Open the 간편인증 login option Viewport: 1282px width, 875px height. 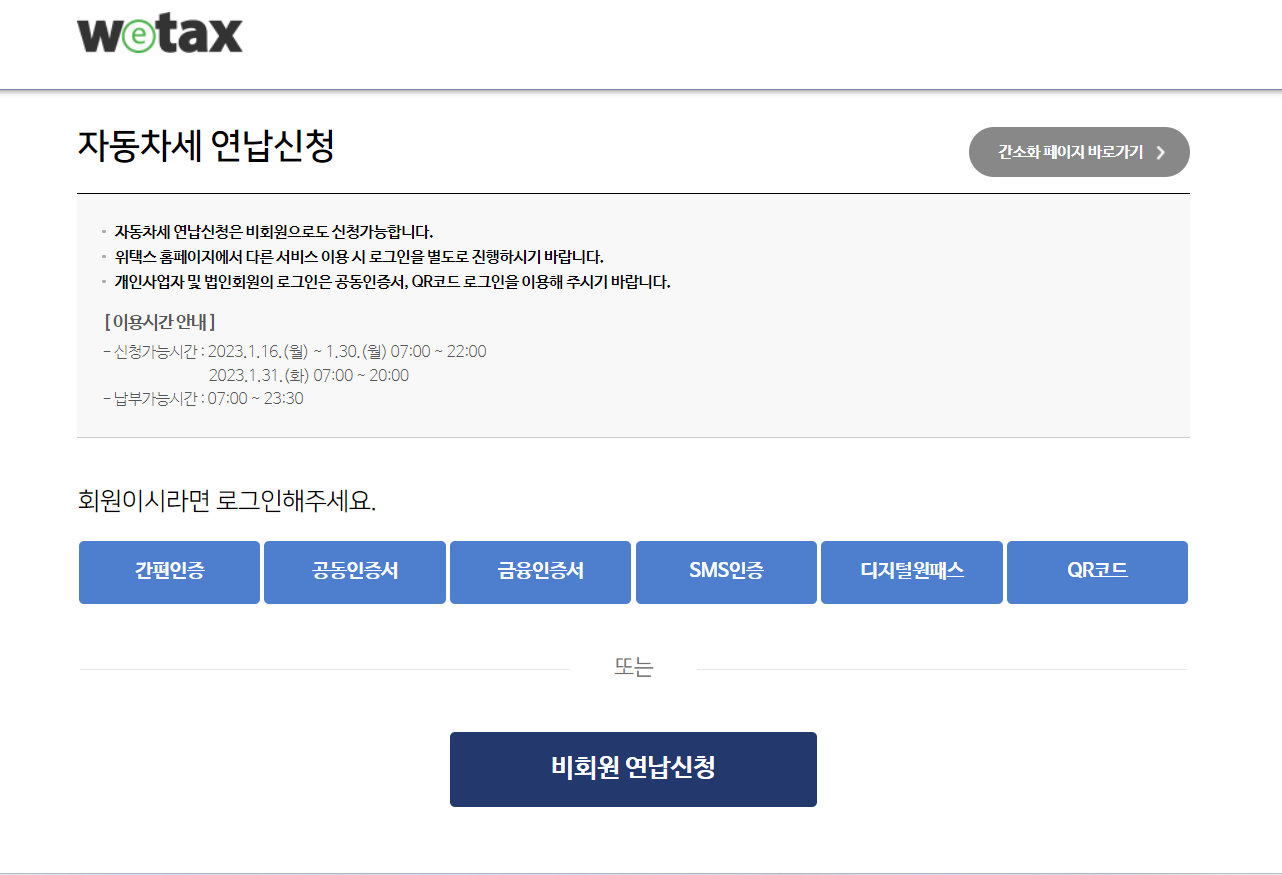(168, 572)
